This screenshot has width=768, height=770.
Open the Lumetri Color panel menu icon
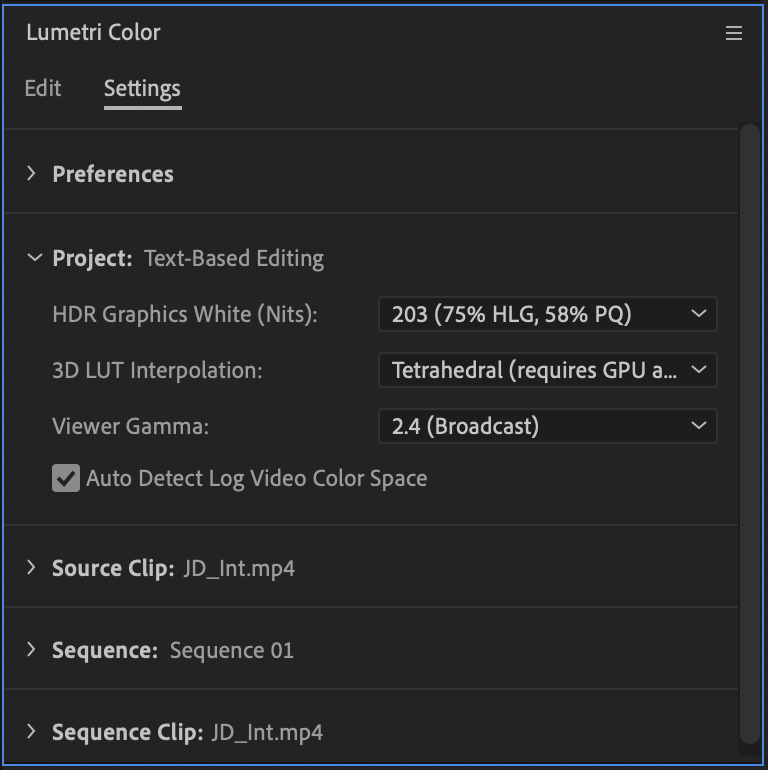(734, 33)
